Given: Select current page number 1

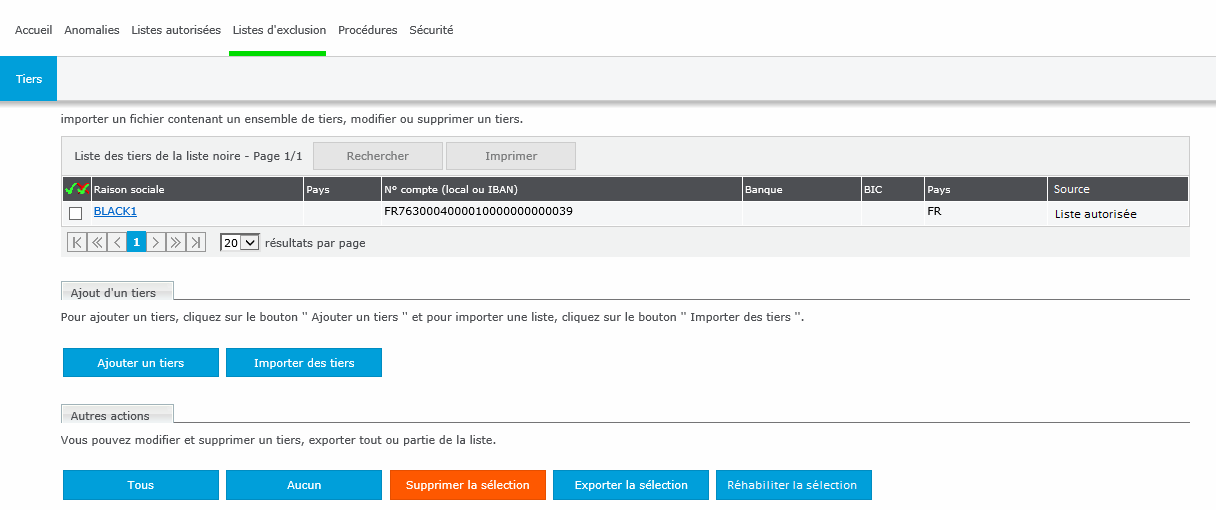Looking at the screenshot, I should [x=136, y=242].
